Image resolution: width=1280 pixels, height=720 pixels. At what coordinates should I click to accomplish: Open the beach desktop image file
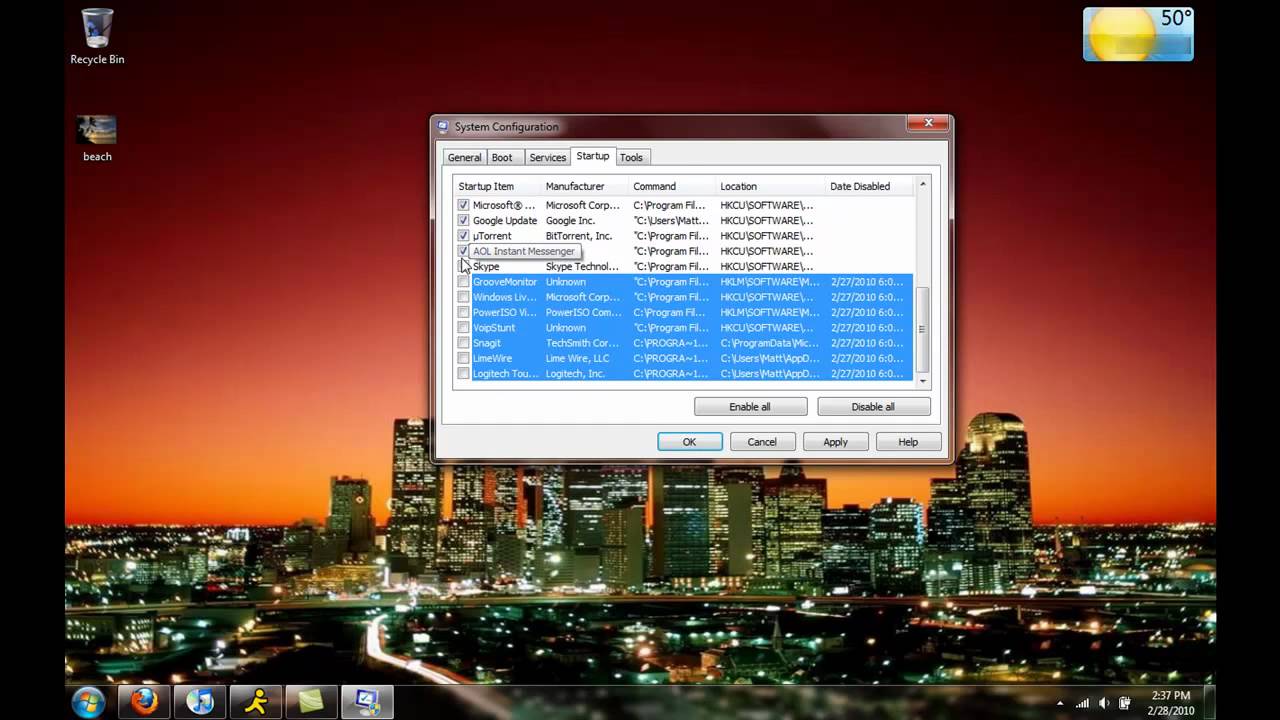pyautogui.click(x=97, y=139)
